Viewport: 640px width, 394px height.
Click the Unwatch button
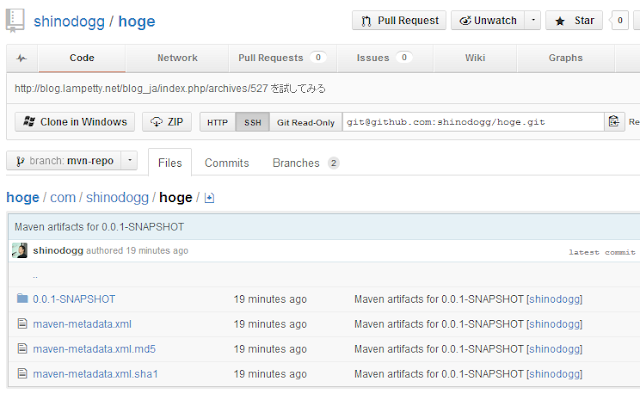click(x=488, y=20)
